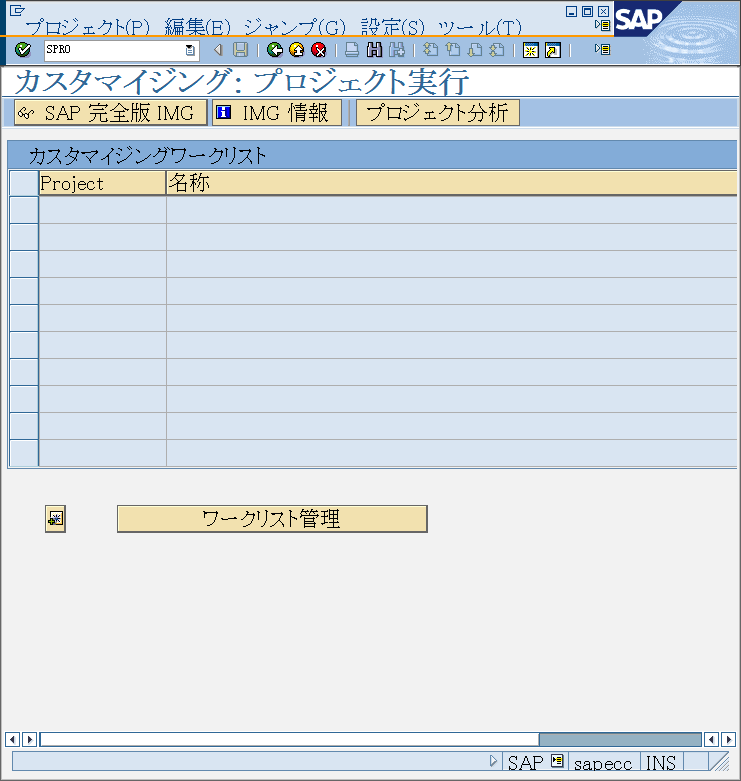Click the select-all box in table header
The width and height of the screenshot is (741, 781).
(24, 183)
